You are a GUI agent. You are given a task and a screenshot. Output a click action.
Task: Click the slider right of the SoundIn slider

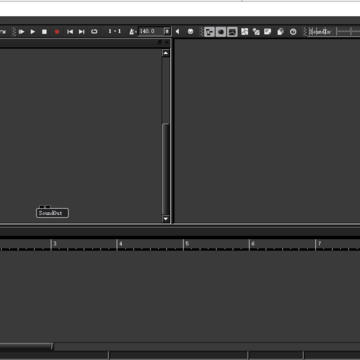[x=348, y=32]
